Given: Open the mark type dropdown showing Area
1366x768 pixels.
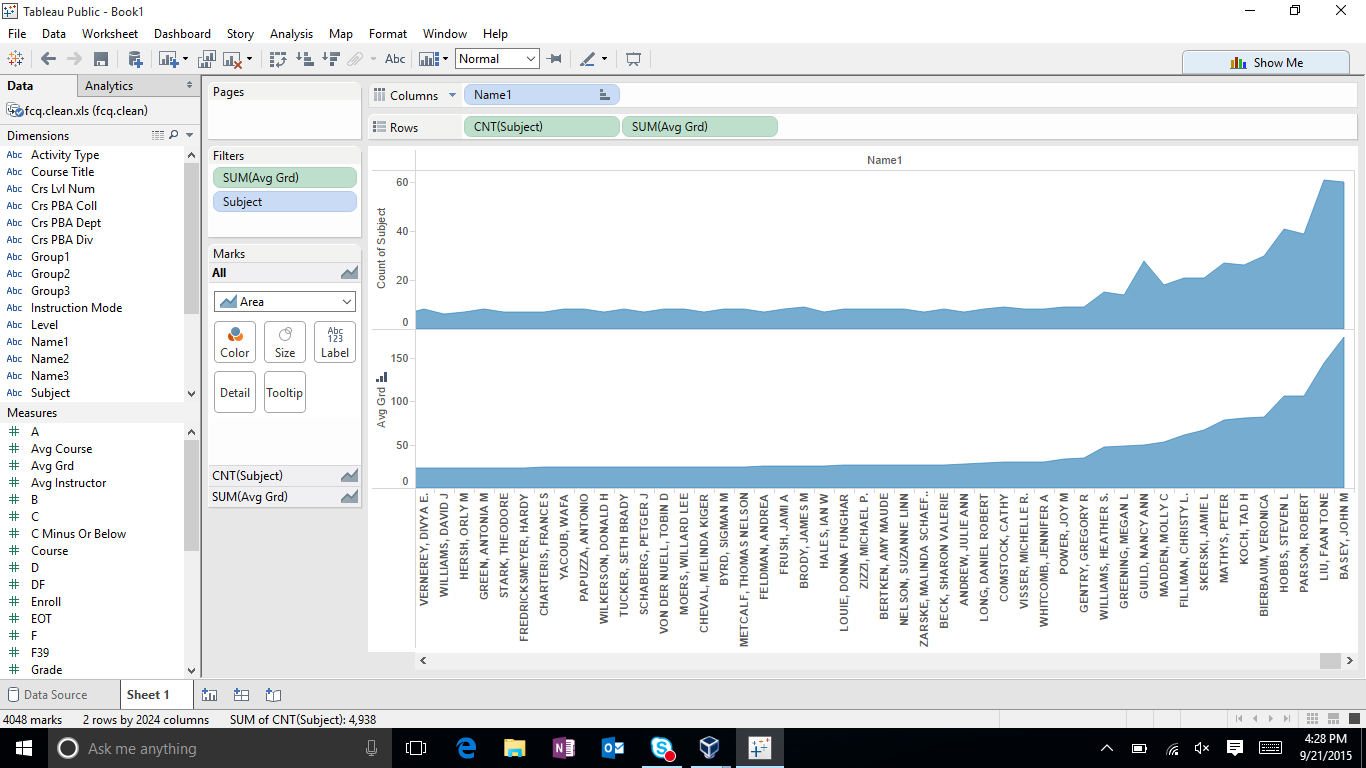Looking at the screenshot, I should tap(285, 302).
